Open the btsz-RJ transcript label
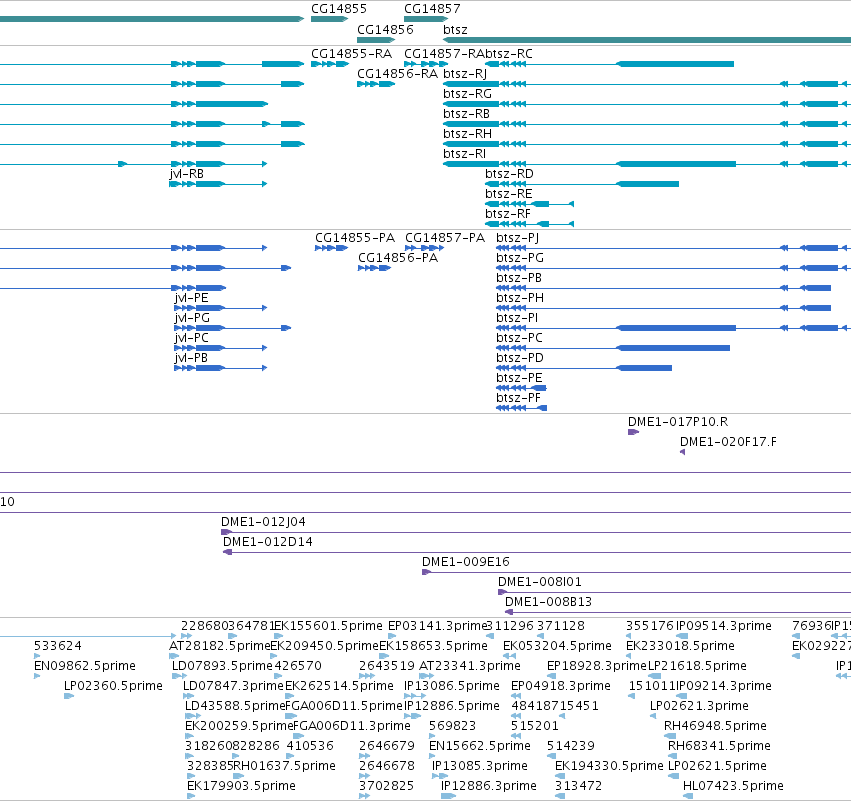This screenshot has height=801, width=851. point(465,74)
